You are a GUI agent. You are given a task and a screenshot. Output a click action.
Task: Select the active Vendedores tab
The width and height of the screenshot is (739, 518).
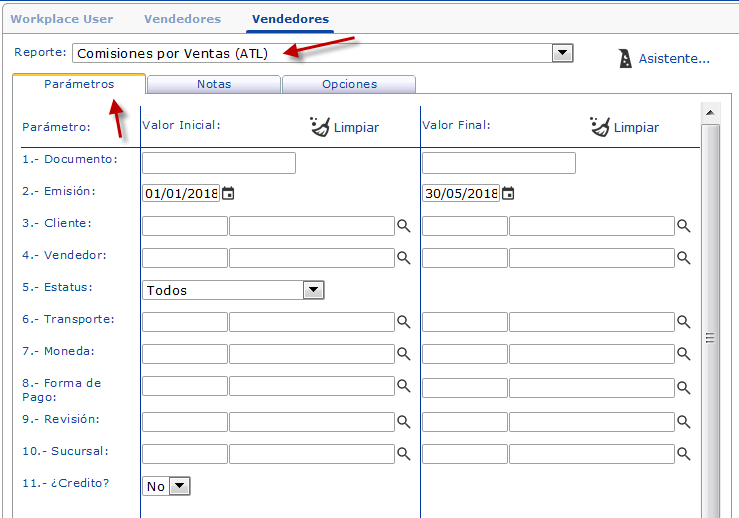click(x=290, y=19)
